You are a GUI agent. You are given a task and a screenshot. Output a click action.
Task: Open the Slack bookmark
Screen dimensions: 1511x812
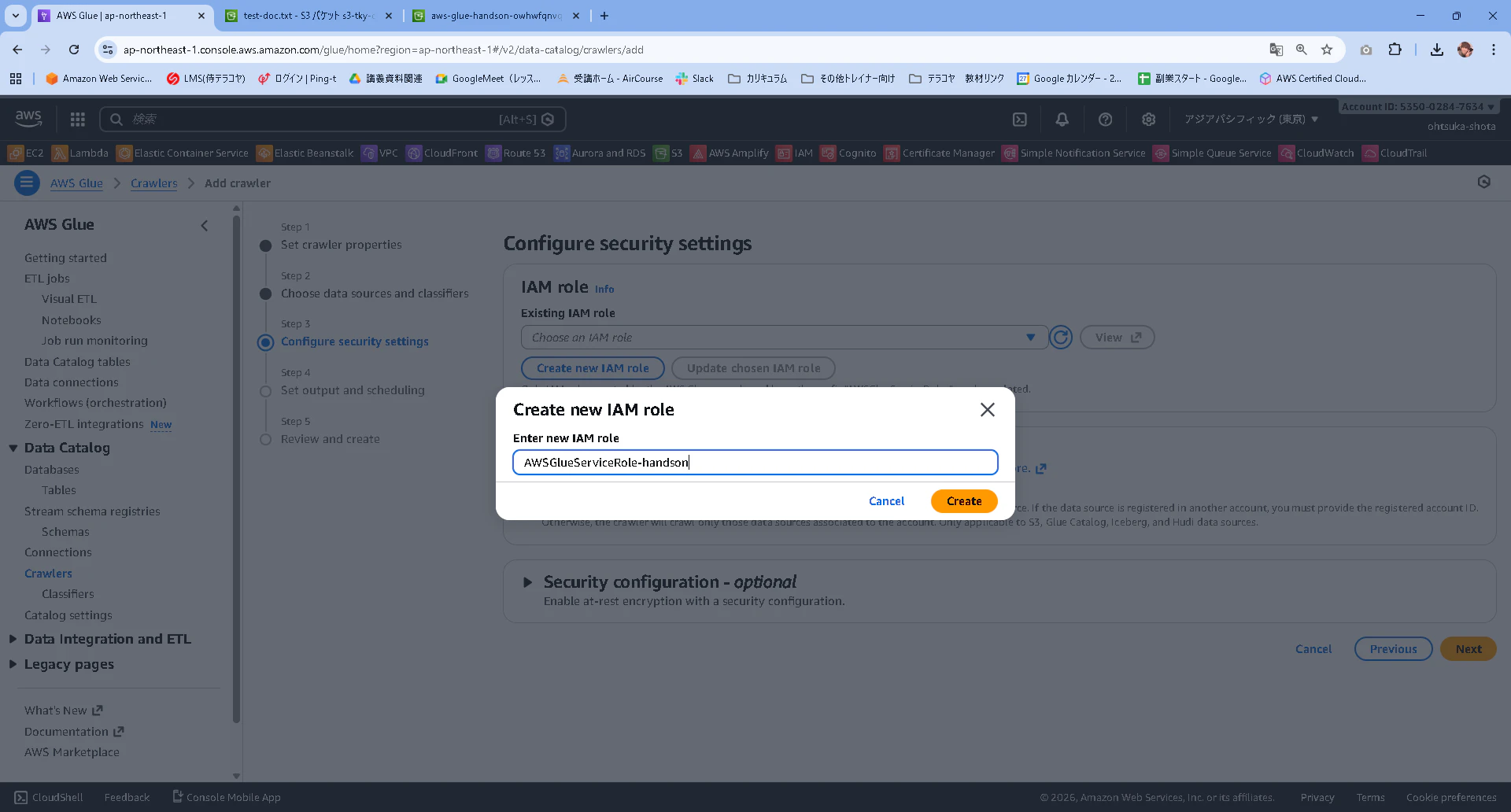click(695, 79)
